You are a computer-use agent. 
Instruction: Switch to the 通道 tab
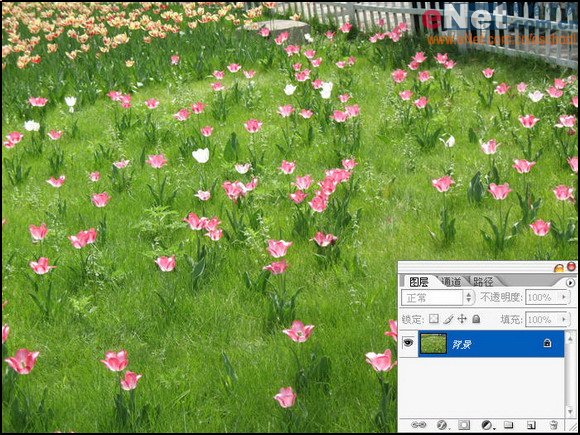click(451, 282)
